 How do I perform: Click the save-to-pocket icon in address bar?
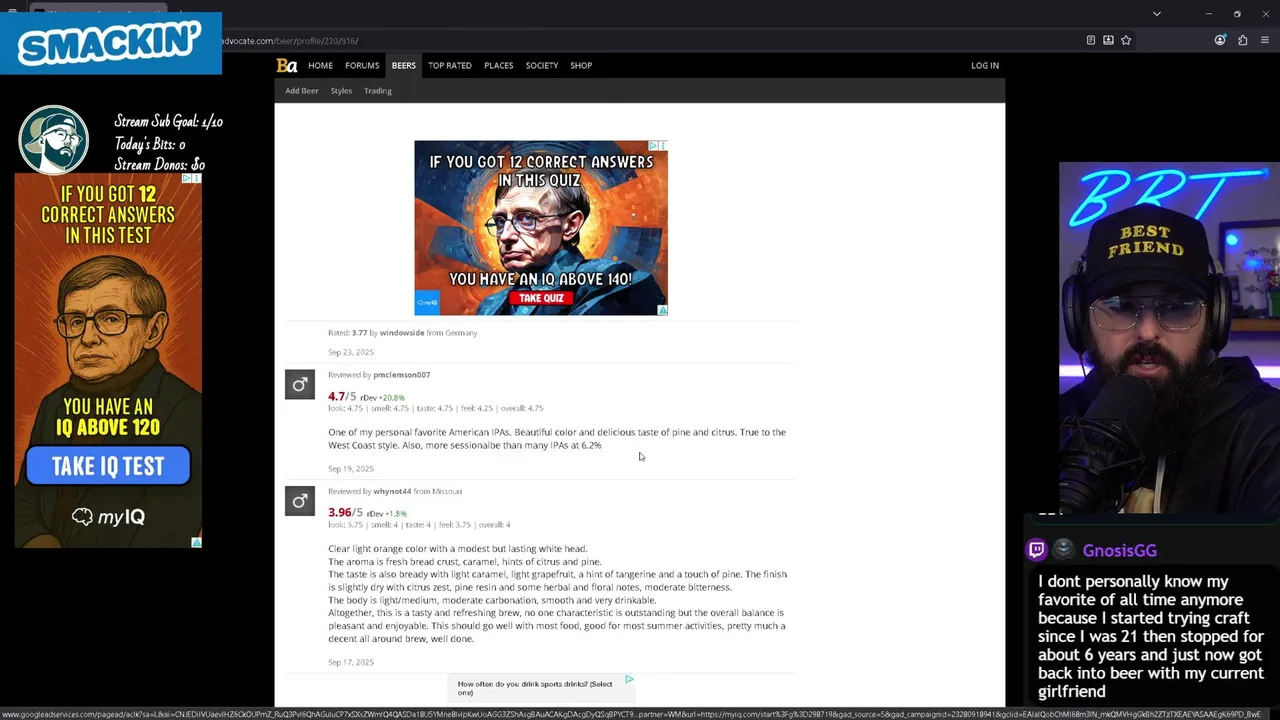[1108, 40]
